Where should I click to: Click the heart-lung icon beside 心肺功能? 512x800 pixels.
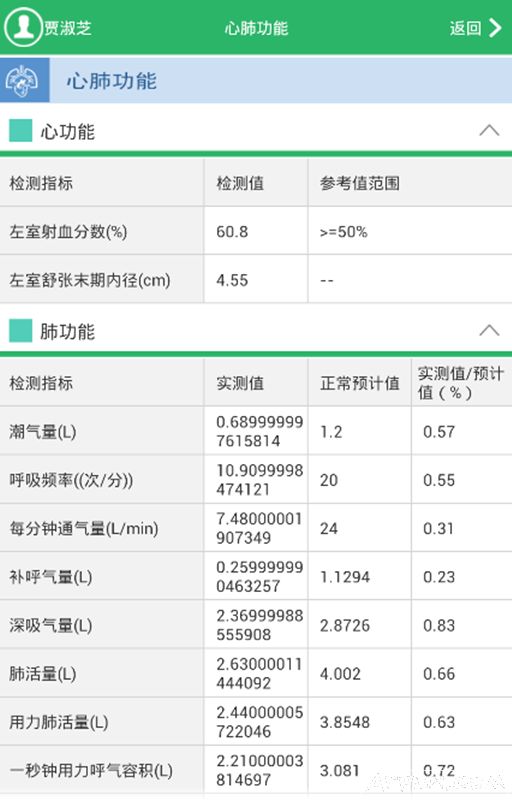pyautogui.click(x=24, y=81)
